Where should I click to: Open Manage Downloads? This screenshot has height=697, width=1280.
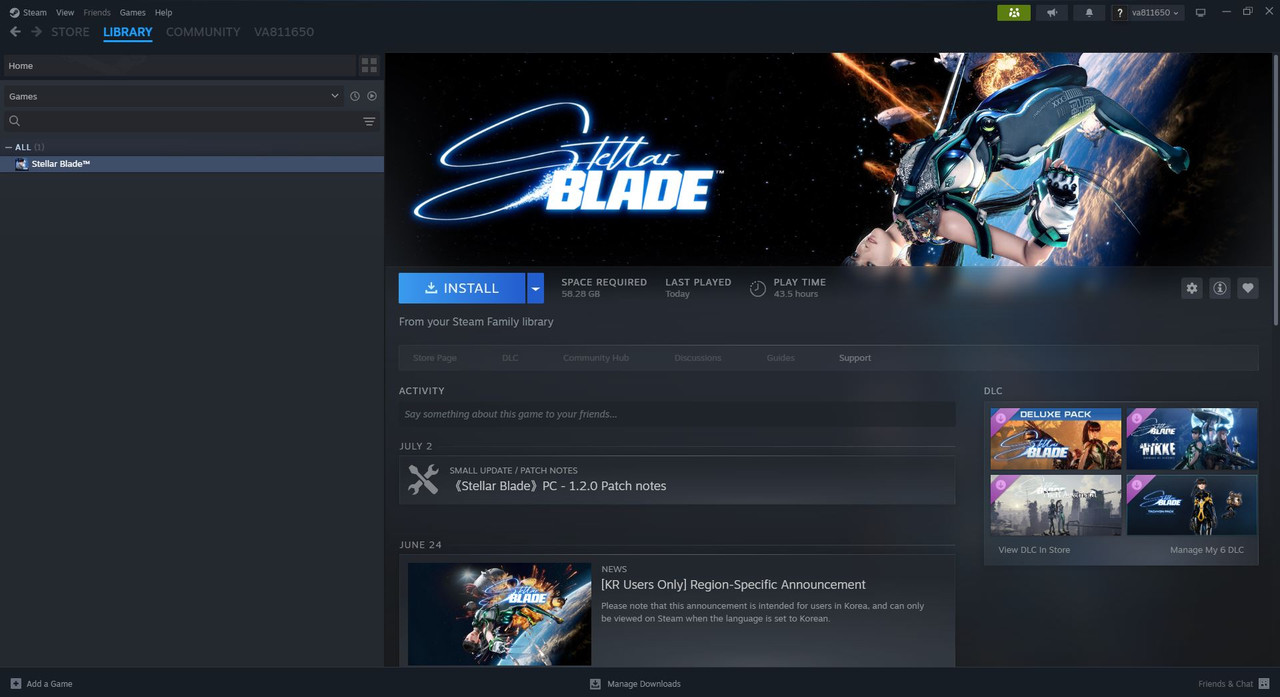click(x=635, y=684)
